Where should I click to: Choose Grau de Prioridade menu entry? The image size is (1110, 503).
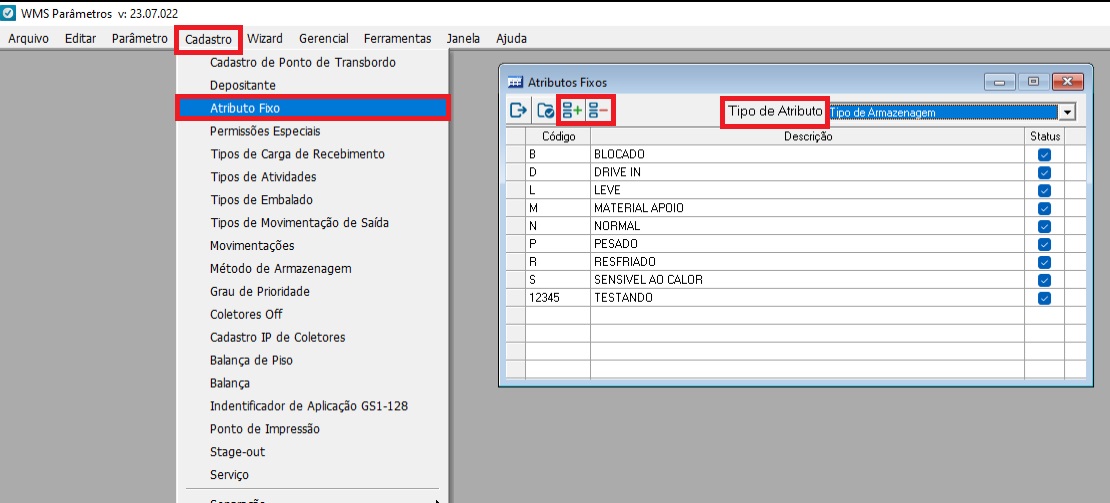point(311,291)
